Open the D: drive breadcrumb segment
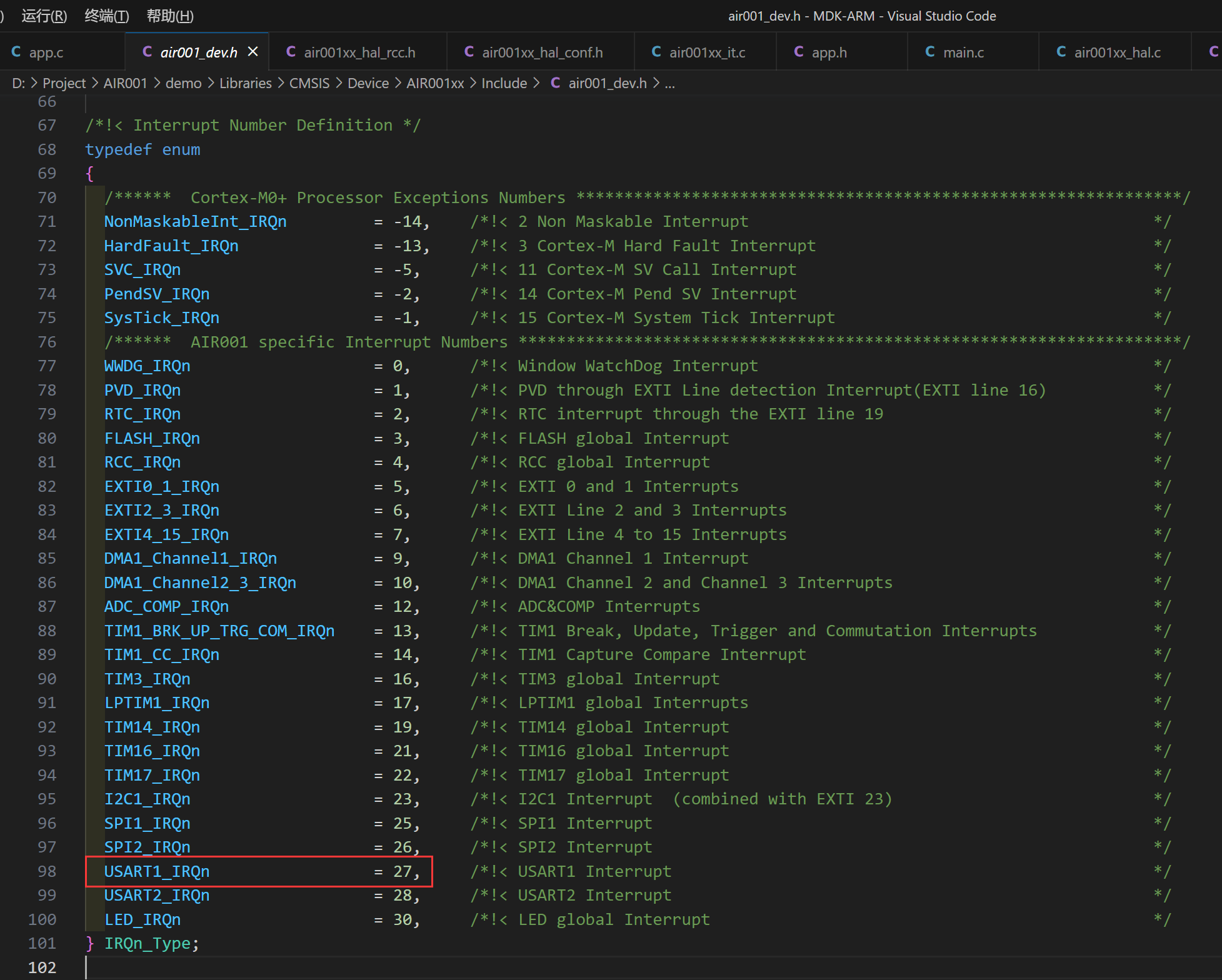The height and width of the screenshot is (980, 1222). click(x=18, y=83)
